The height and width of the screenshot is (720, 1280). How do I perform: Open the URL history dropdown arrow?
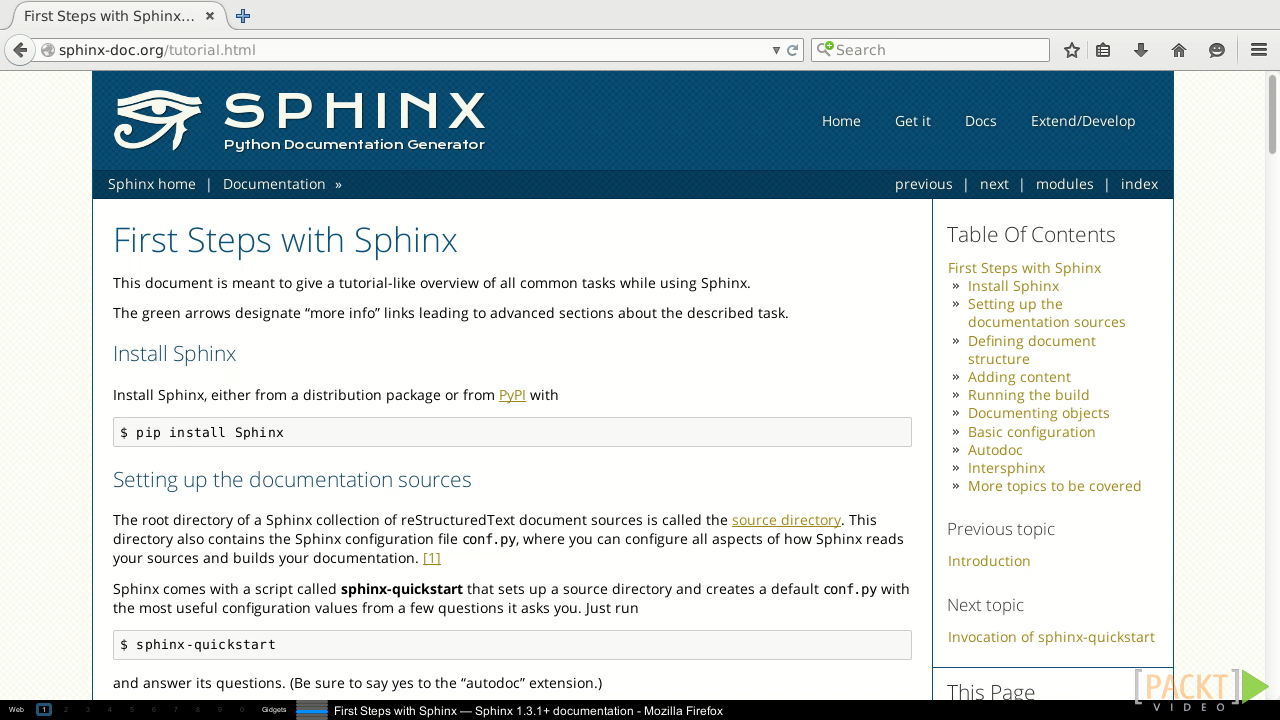point(776,50)
